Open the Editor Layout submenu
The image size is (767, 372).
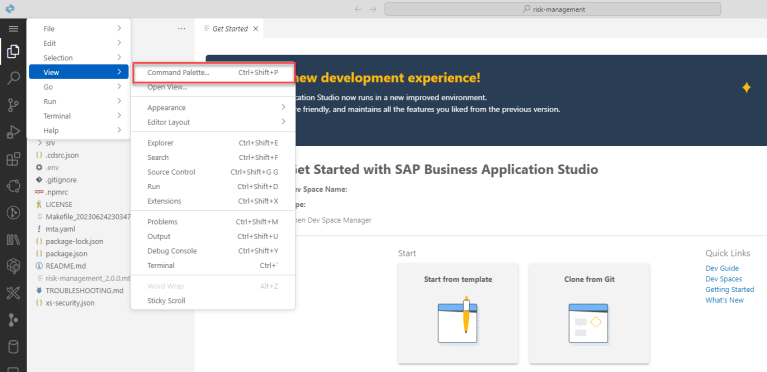tap(213, 122)
